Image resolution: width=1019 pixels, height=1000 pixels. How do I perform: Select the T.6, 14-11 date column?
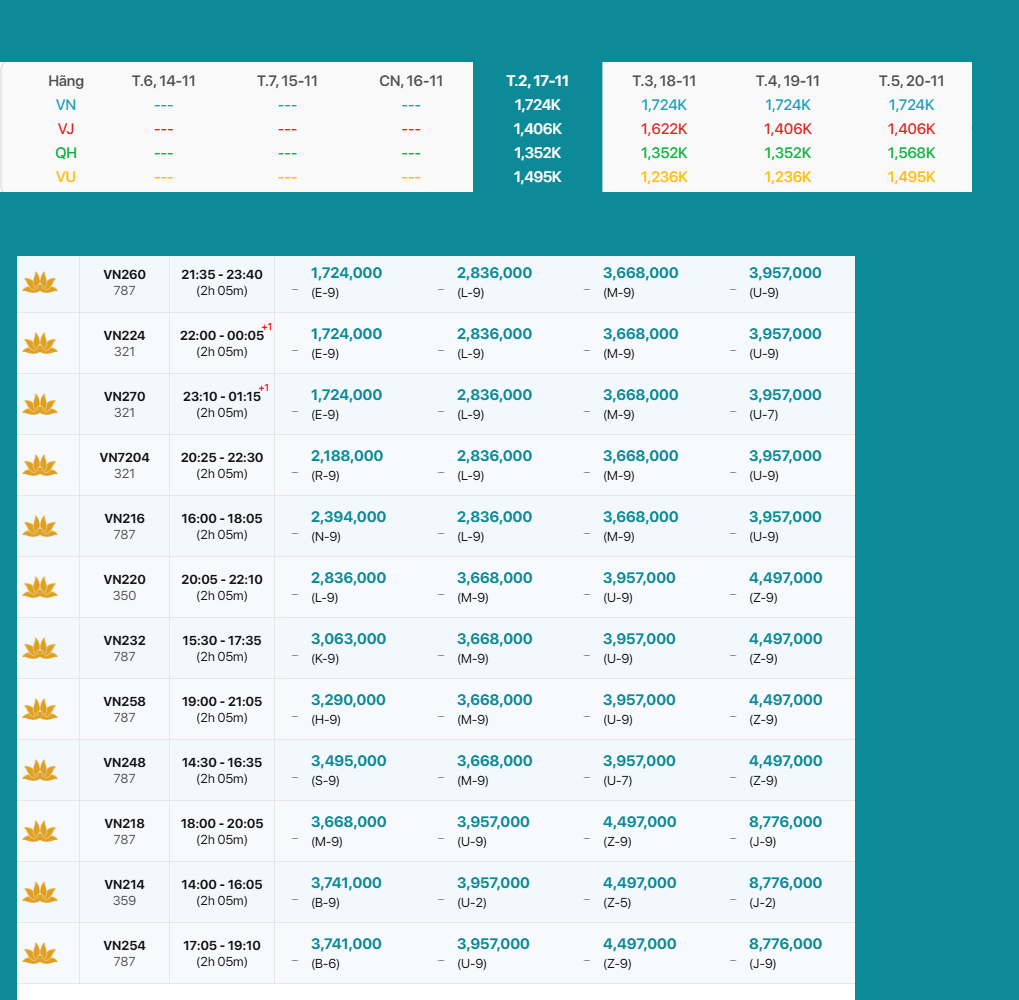(x=164, y=81)
